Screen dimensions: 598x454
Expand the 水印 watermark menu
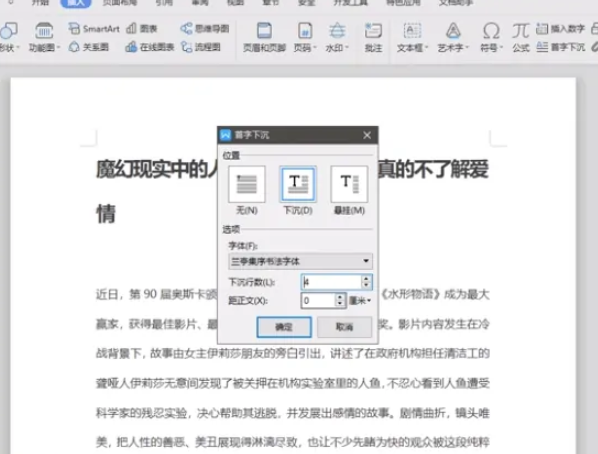pos(337,37)
